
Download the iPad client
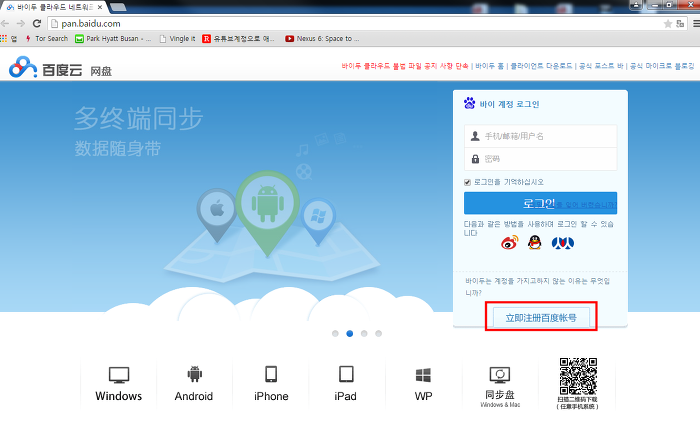coord(346,384)
